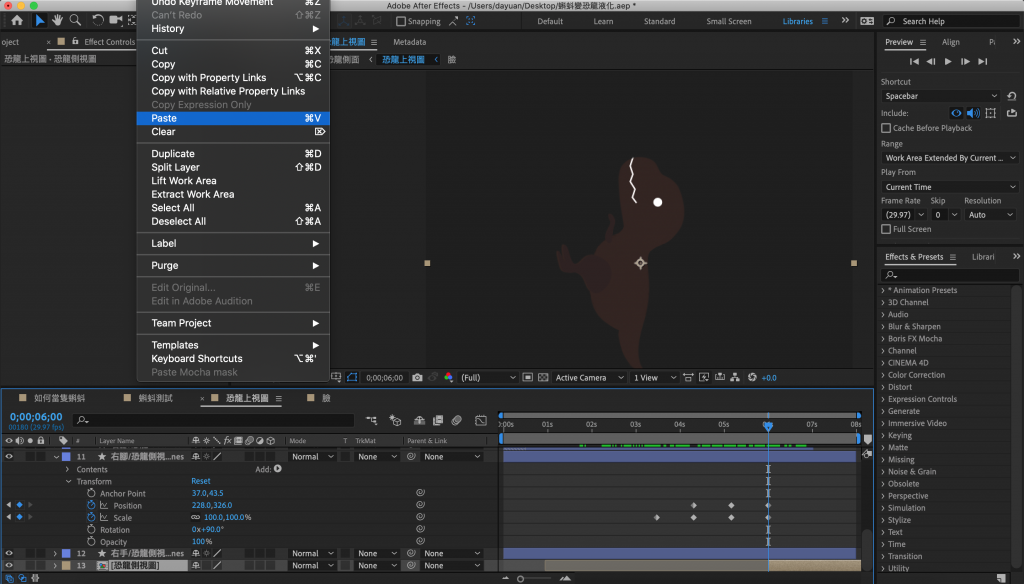
Task: Toggle include audio speaker in Preview panel
Action: point(973,113)
